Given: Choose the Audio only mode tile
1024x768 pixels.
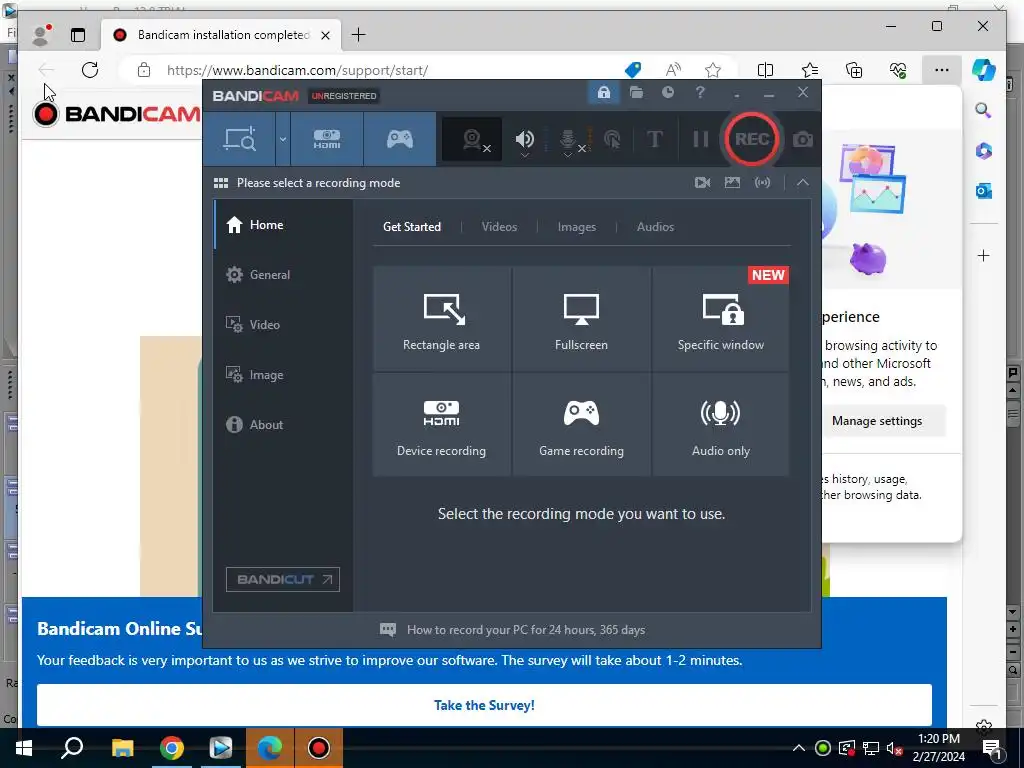Looking at the screenshot, I should [x=720, y=424].
